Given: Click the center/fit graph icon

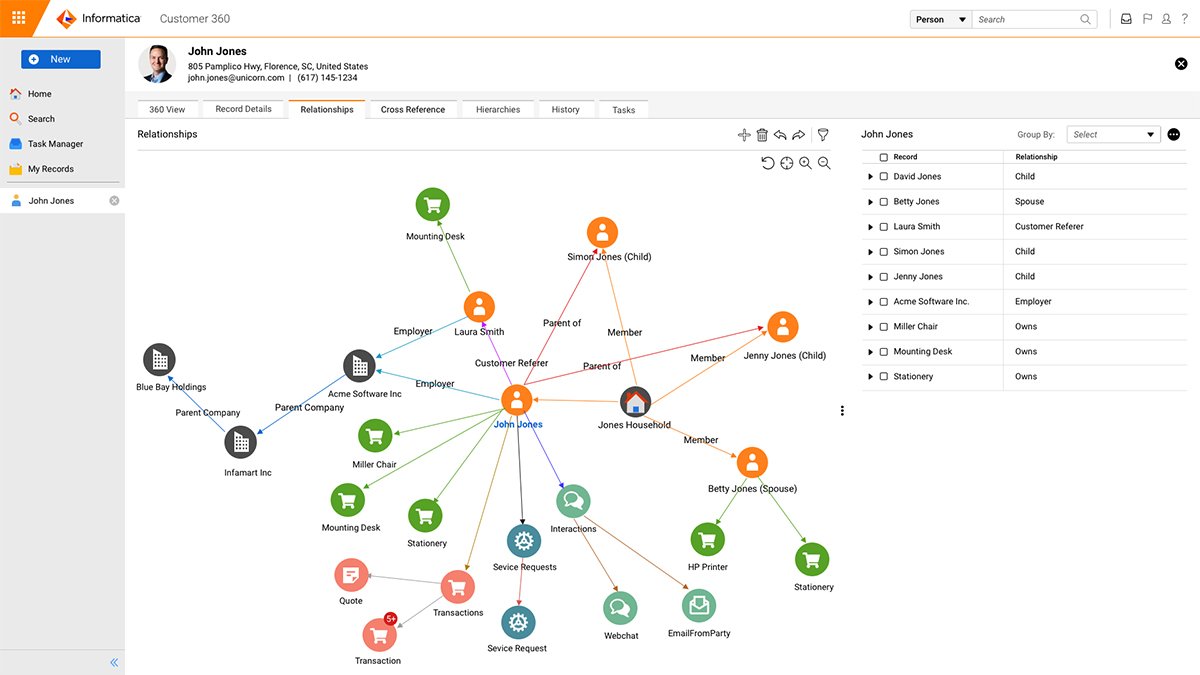Looking at the screenshot, I should pyautogui.click(x=786, y=162).
